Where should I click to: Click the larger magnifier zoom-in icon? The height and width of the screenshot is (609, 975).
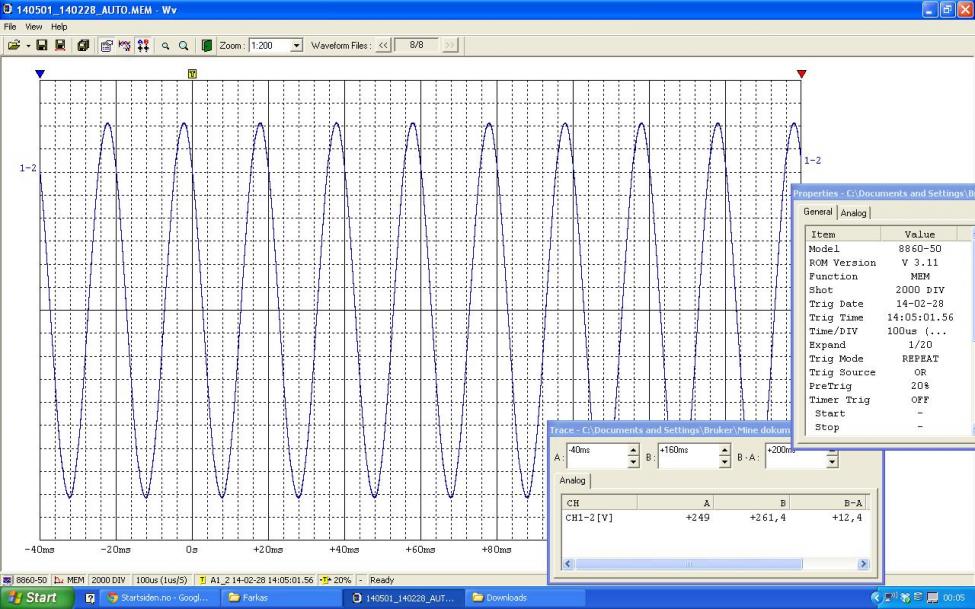pyautogui.click(x=184, y=46)
